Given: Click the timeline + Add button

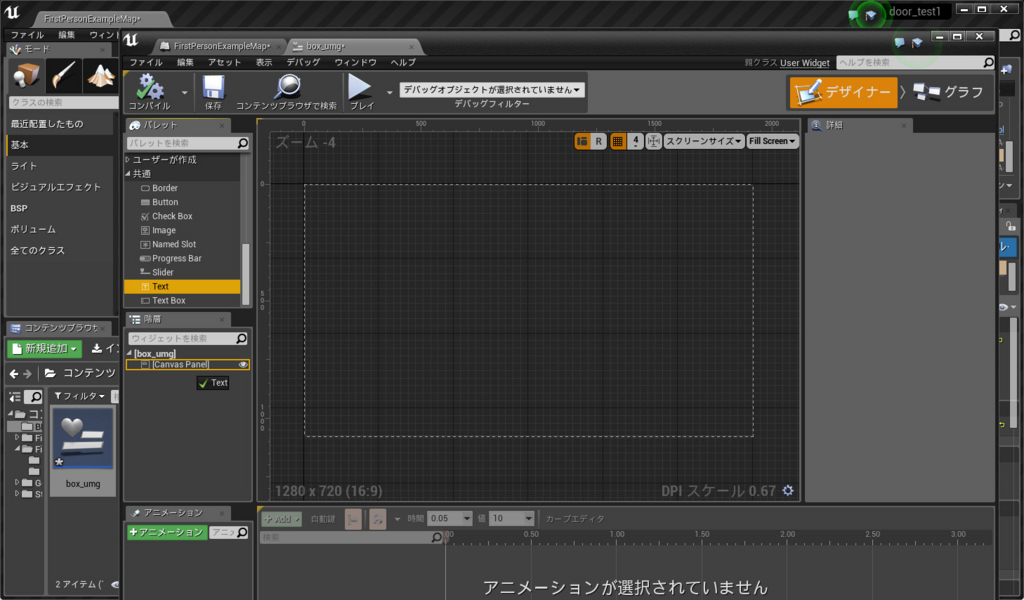Looking at the screenshot, I should [281, 519].
